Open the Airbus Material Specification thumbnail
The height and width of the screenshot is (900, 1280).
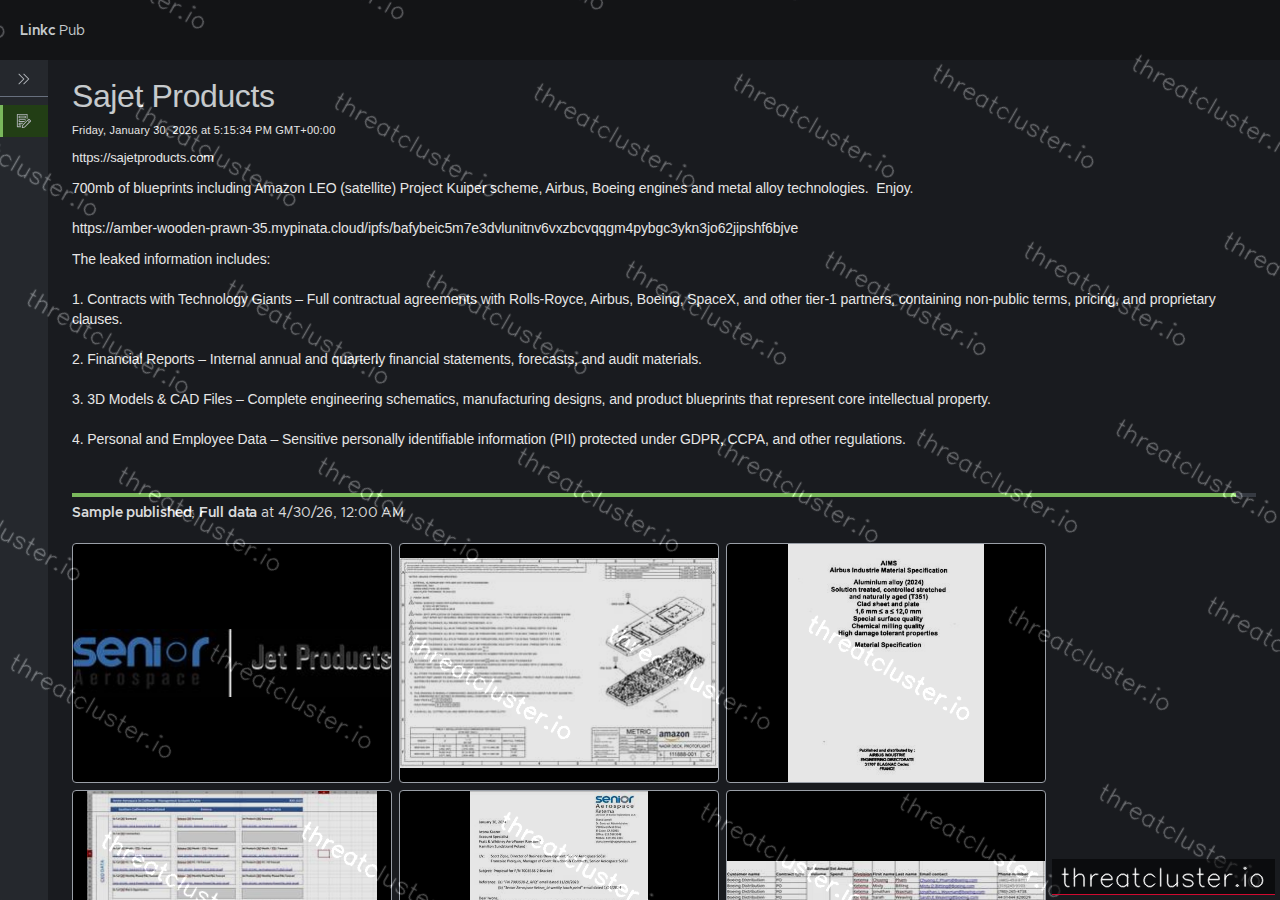point(886,663)
